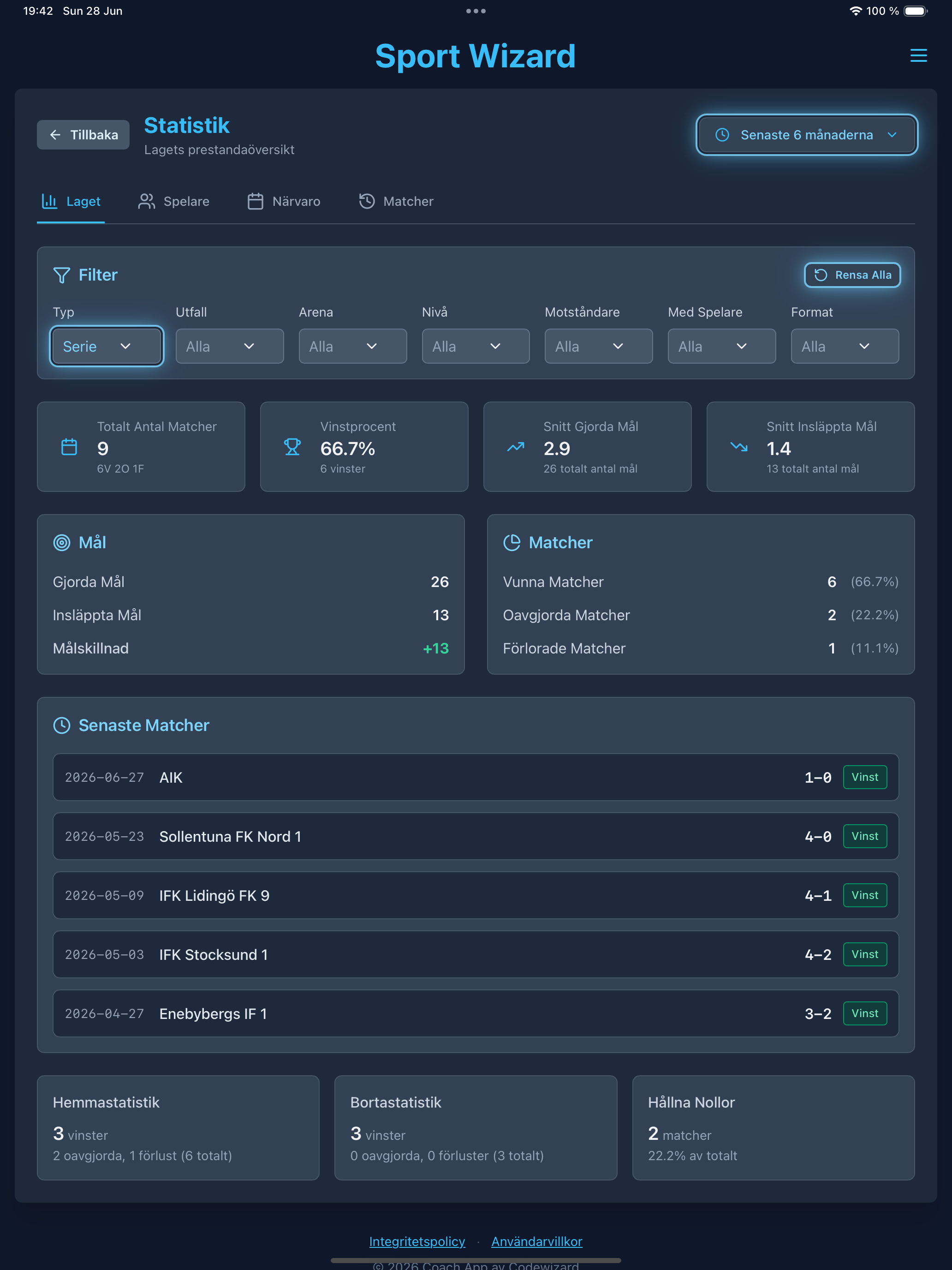Image resolution: width=952 pixels, height=1270 pixels.
Task: Open the Med Spelare filter dropdown
Action: pos(722,346)
